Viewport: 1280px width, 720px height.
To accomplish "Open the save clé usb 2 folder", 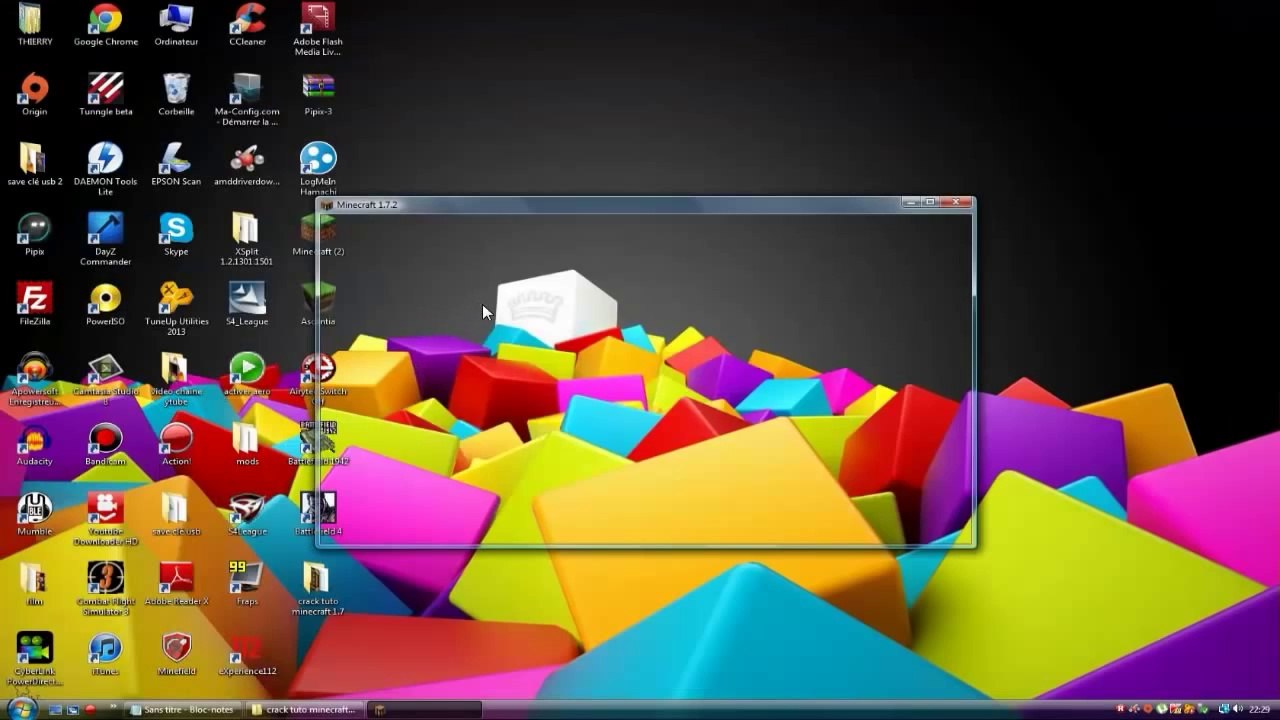I will (x=34, y=166).
